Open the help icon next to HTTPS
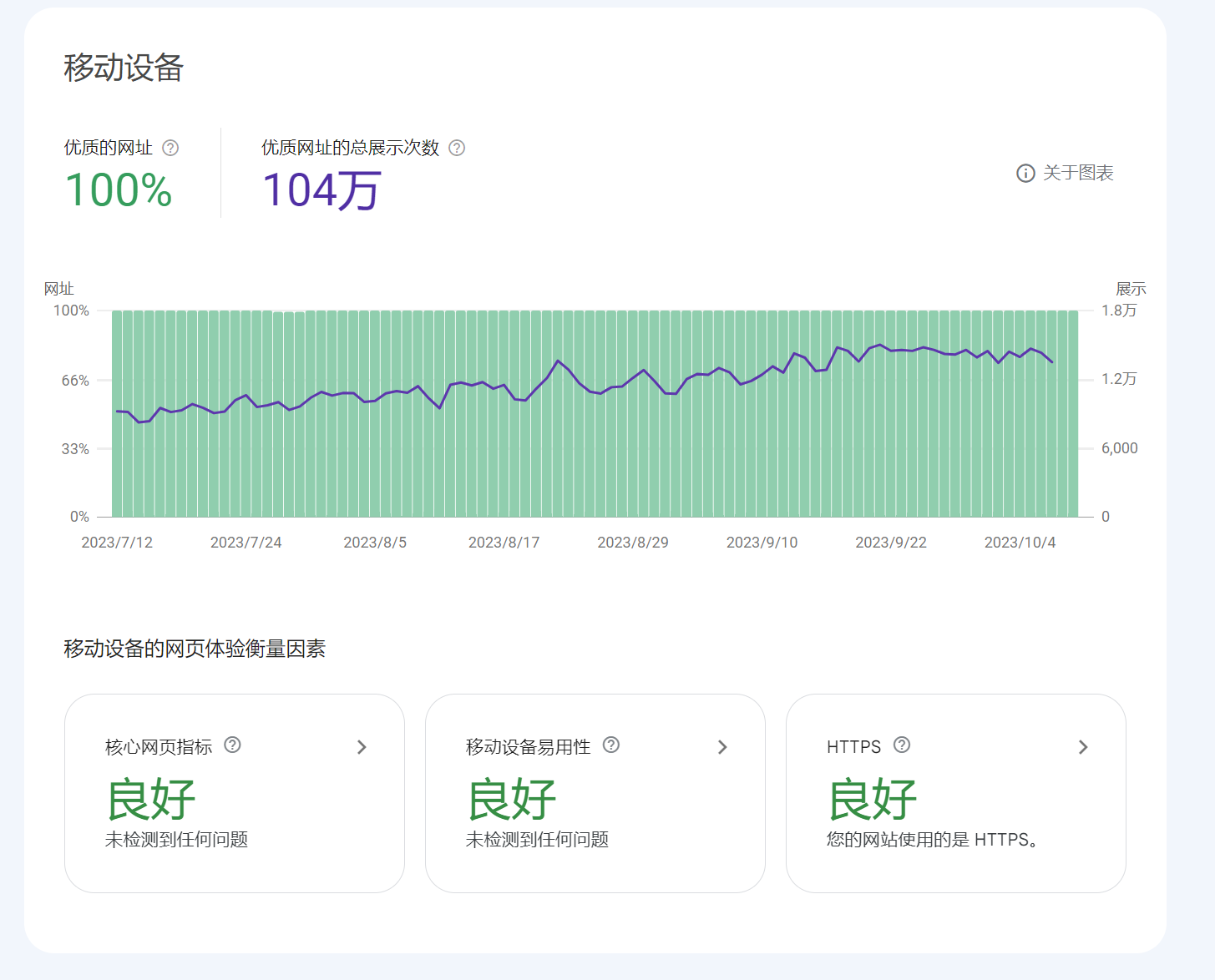Screen dimensions: 1215x980 [x=902, y=745]
